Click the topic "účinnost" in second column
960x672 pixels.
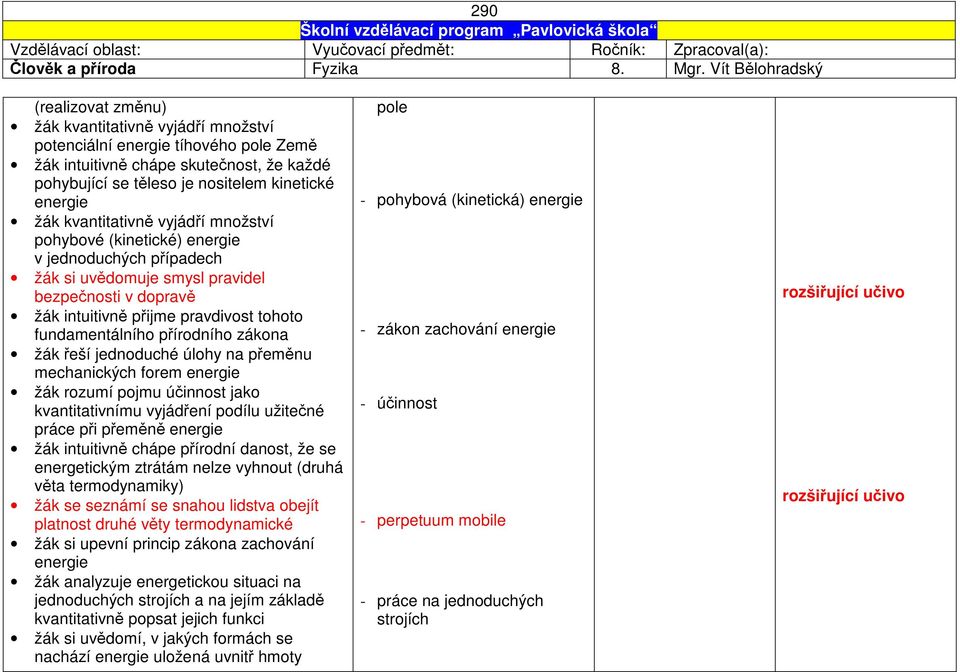(x=407, y=403)
